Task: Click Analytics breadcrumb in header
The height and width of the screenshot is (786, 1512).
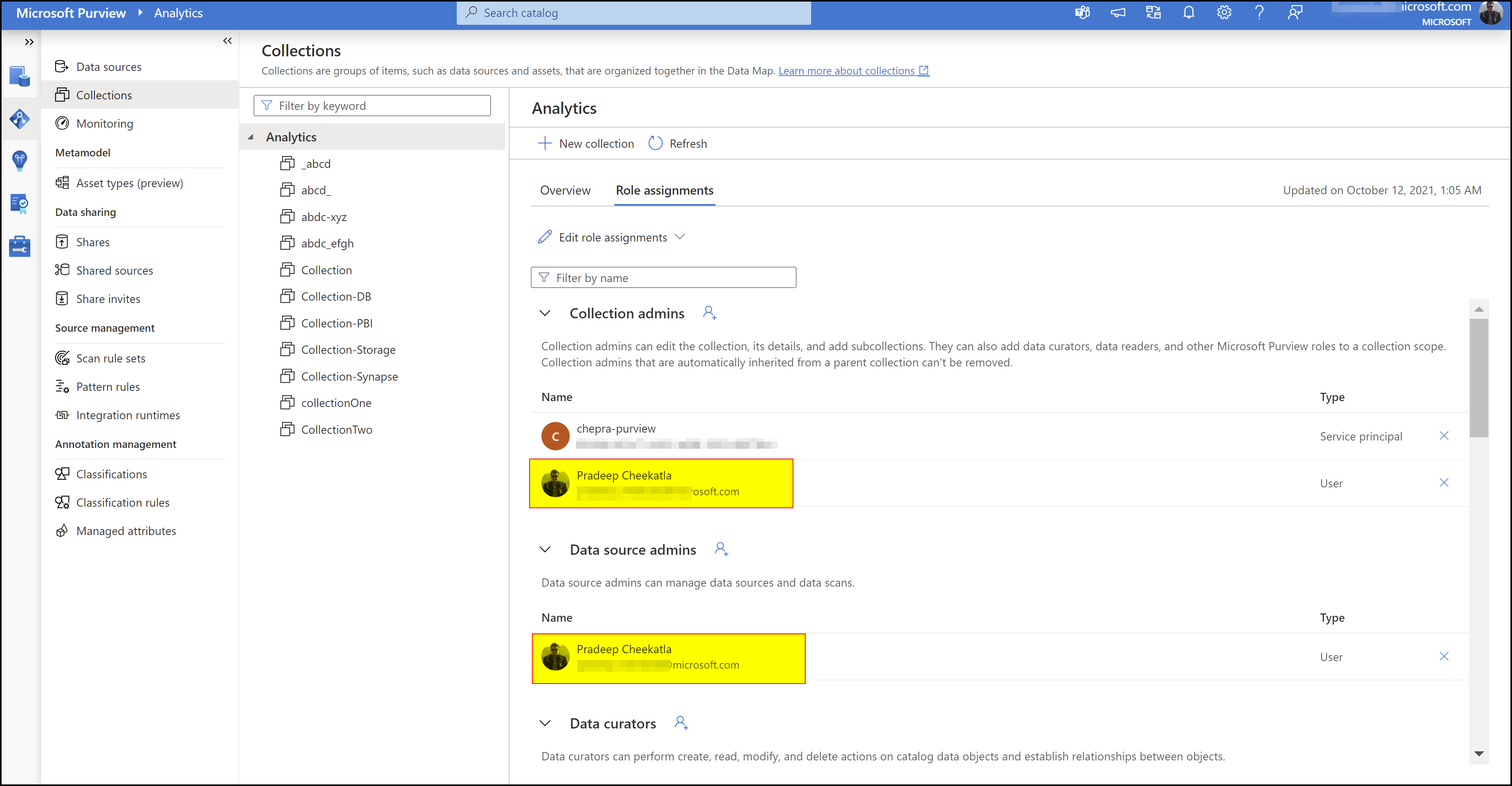Action: [x=178, y=12]
